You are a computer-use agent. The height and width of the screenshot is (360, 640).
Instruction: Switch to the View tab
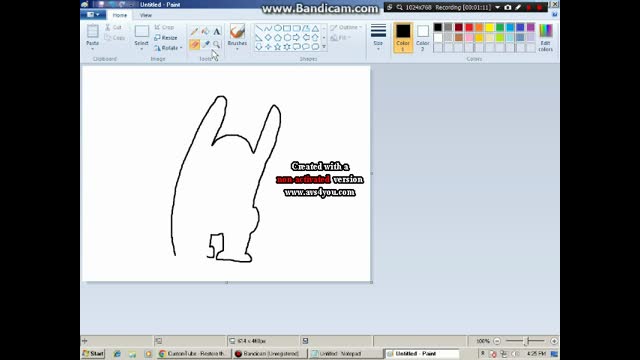pos(146,15)
